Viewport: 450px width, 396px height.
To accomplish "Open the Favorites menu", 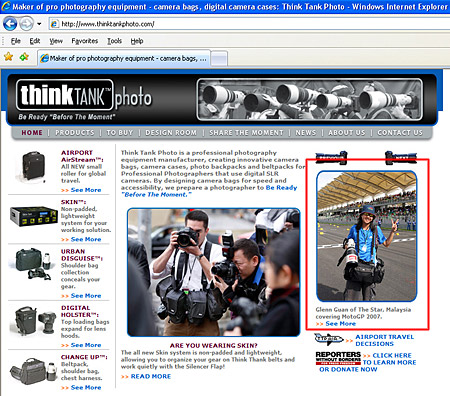I will pyautogui.click(x=85, y=41).
